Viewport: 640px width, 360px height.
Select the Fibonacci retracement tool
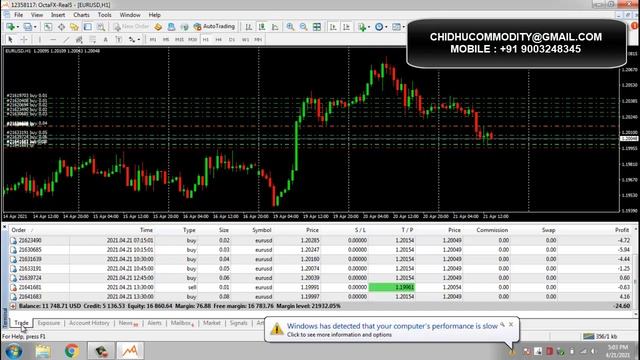click(x=93, y=40)
